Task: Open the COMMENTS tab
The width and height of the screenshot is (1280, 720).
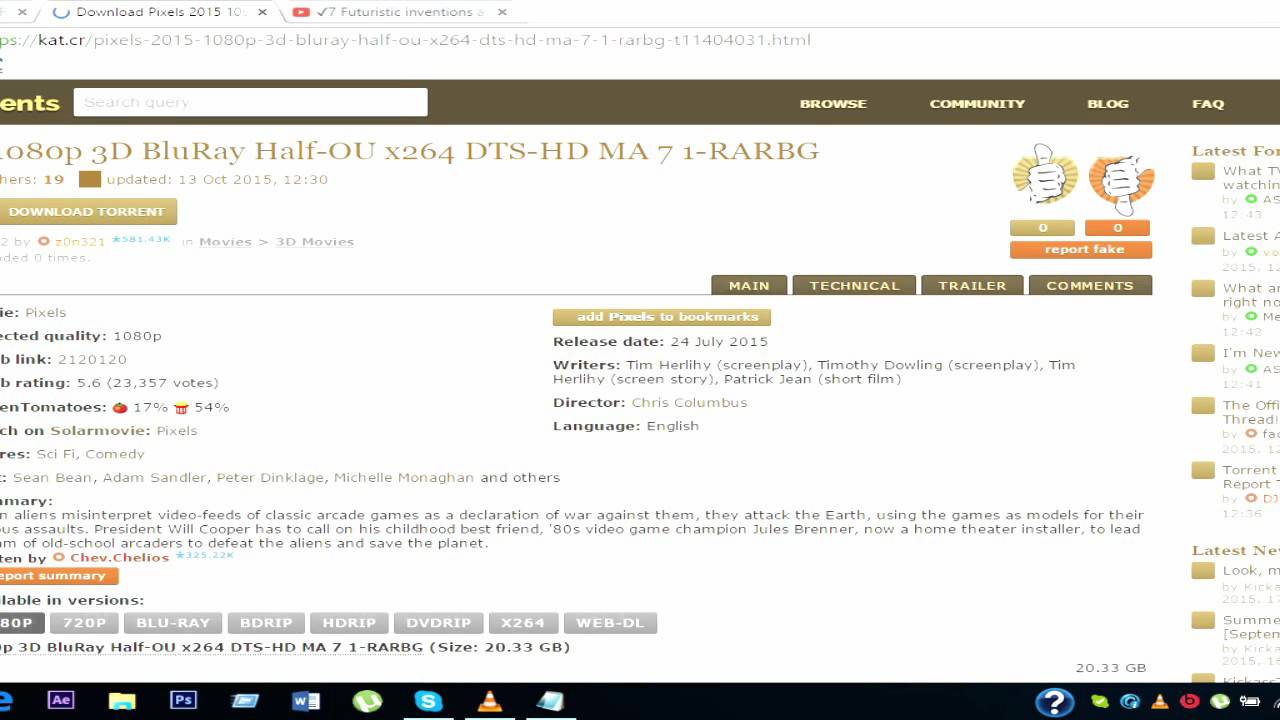Action: [x=1090, y=285]
